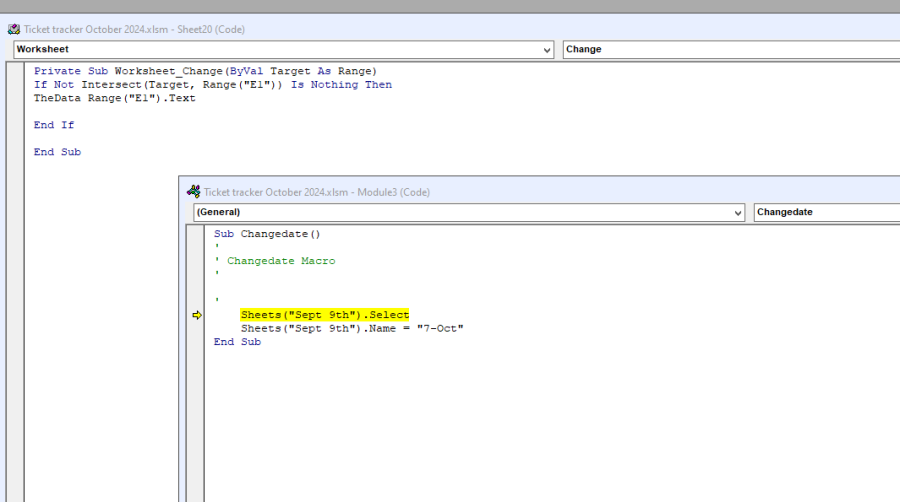Click the Module3 code window title icon
900x502 pixels.
click(x=193, y=192)
